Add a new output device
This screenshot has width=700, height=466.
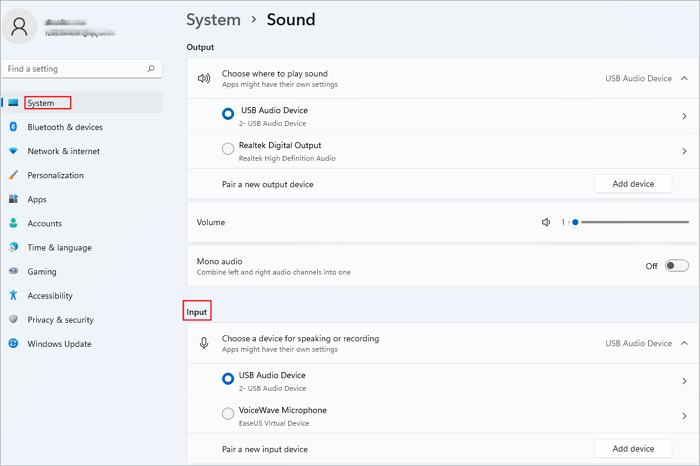634,184
